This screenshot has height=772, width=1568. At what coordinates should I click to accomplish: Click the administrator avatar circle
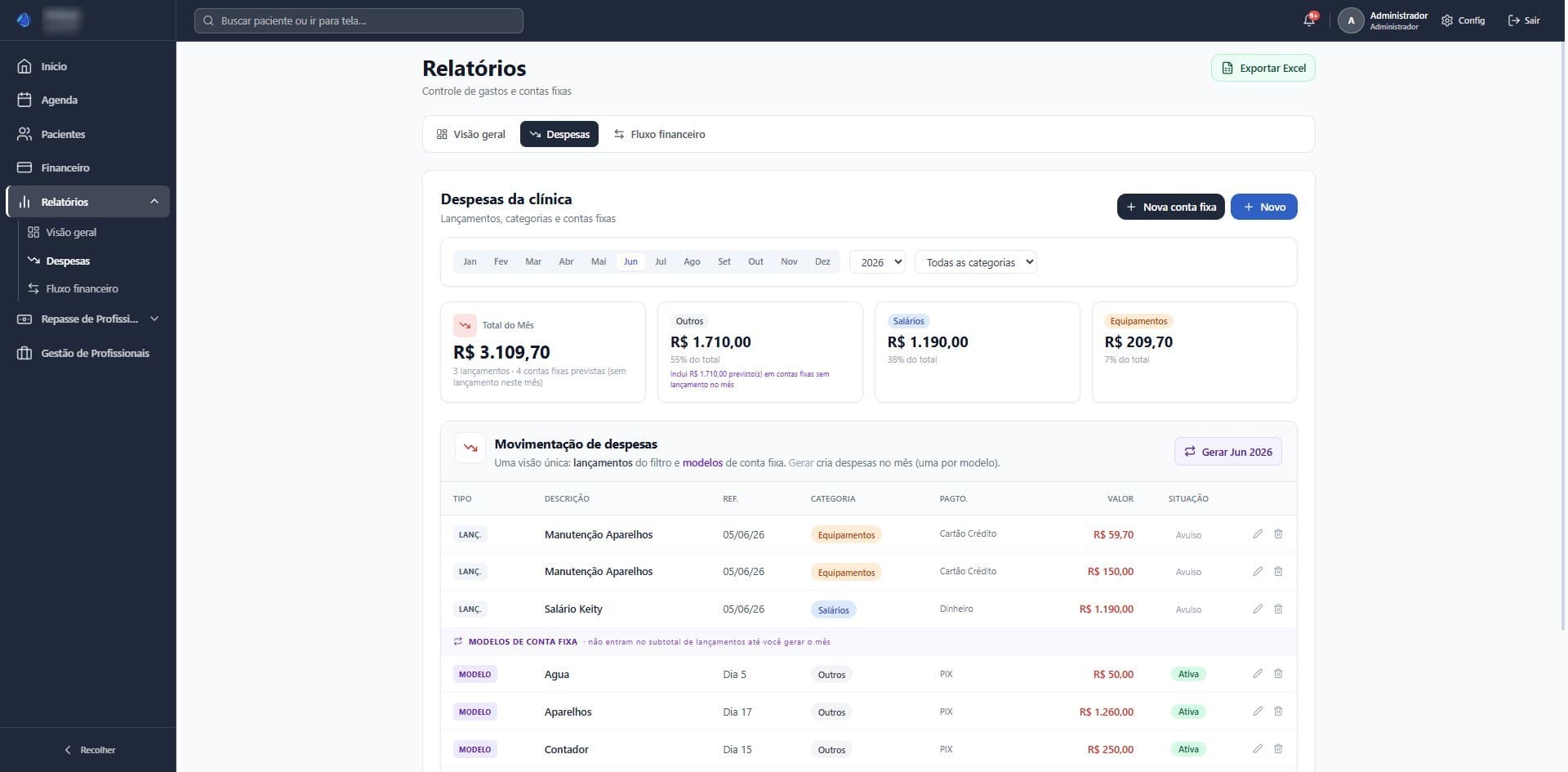1351,20
